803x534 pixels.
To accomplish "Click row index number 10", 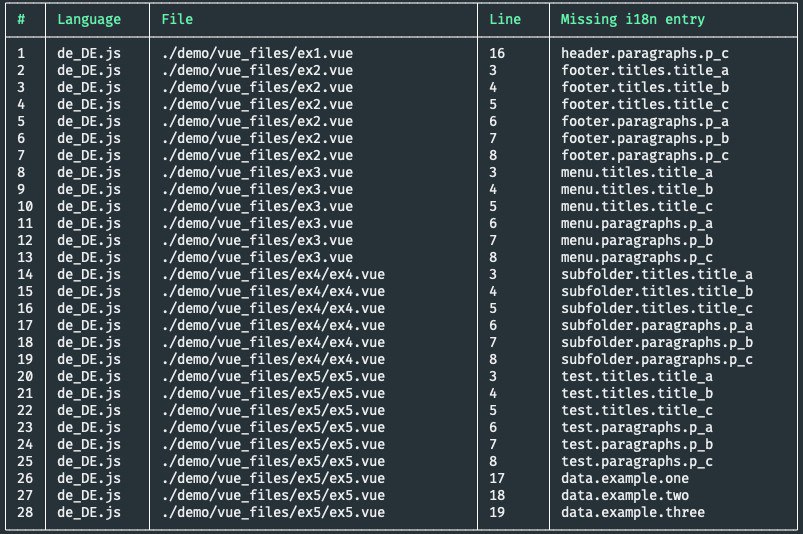I will click(25, 206).
